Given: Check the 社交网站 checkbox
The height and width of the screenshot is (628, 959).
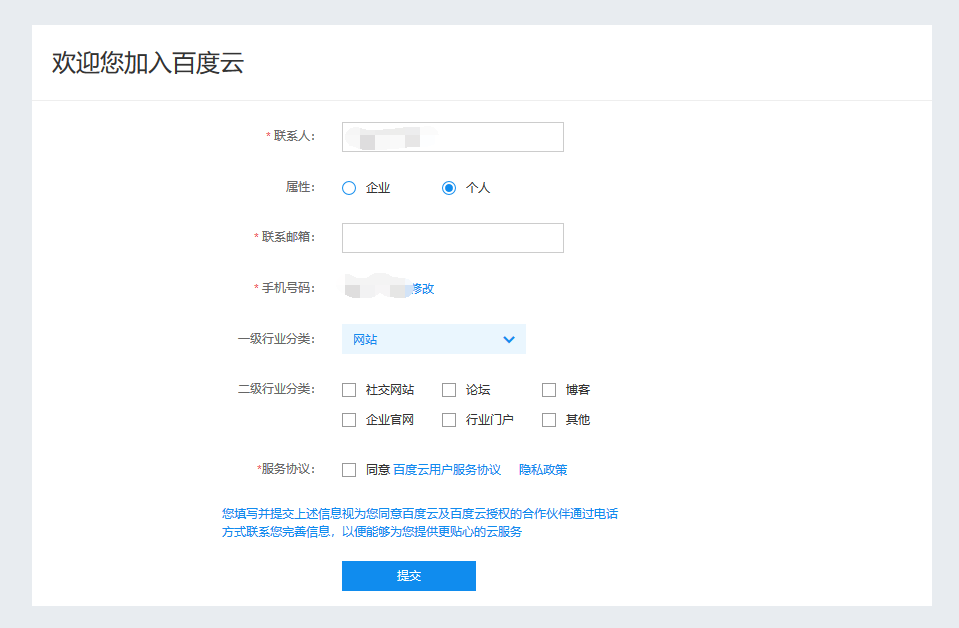Looking at the screenshot, I should pyautogui.click(x=349, y=390).
